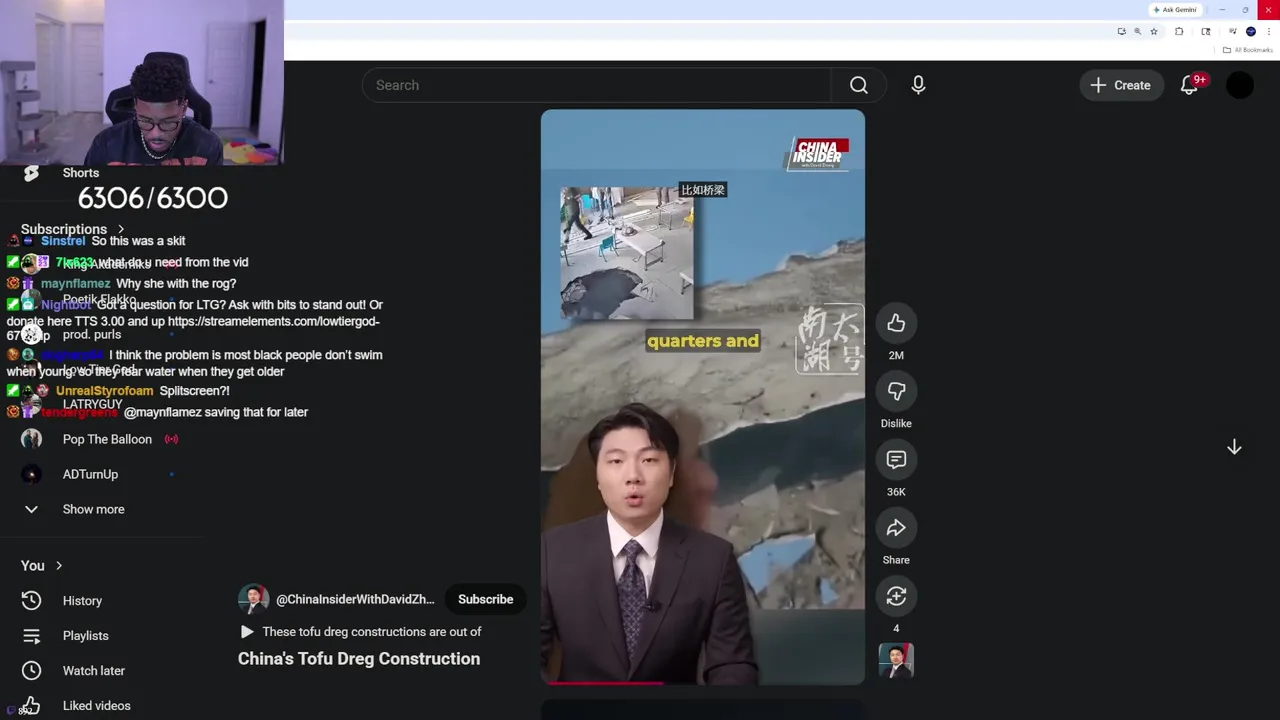1280x720 pixels.
Task: Click the ADTurnUp channel avatar
Action: click(x=31, y=474)
